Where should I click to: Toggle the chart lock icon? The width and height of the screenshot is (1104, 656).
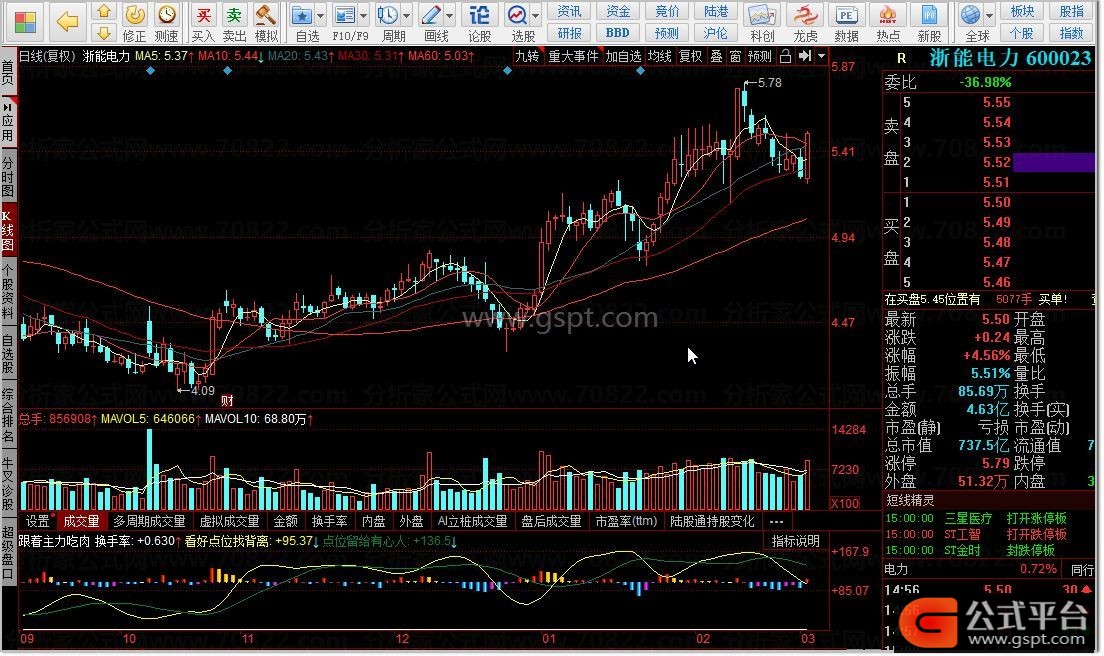(x=786, y=56)
